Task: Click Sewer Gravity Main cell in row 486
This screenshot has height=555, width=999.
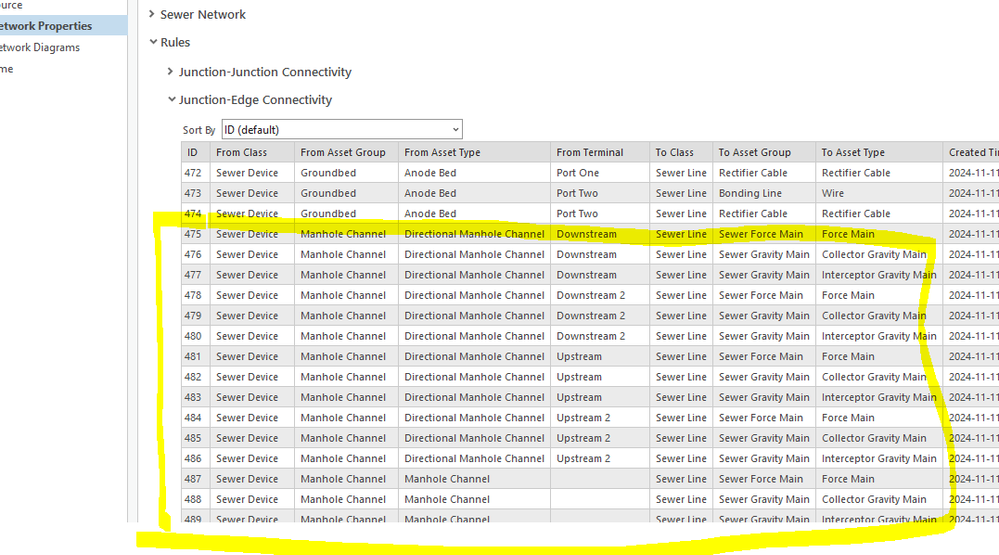Action: pyautogui.click(x=764, y=458)
